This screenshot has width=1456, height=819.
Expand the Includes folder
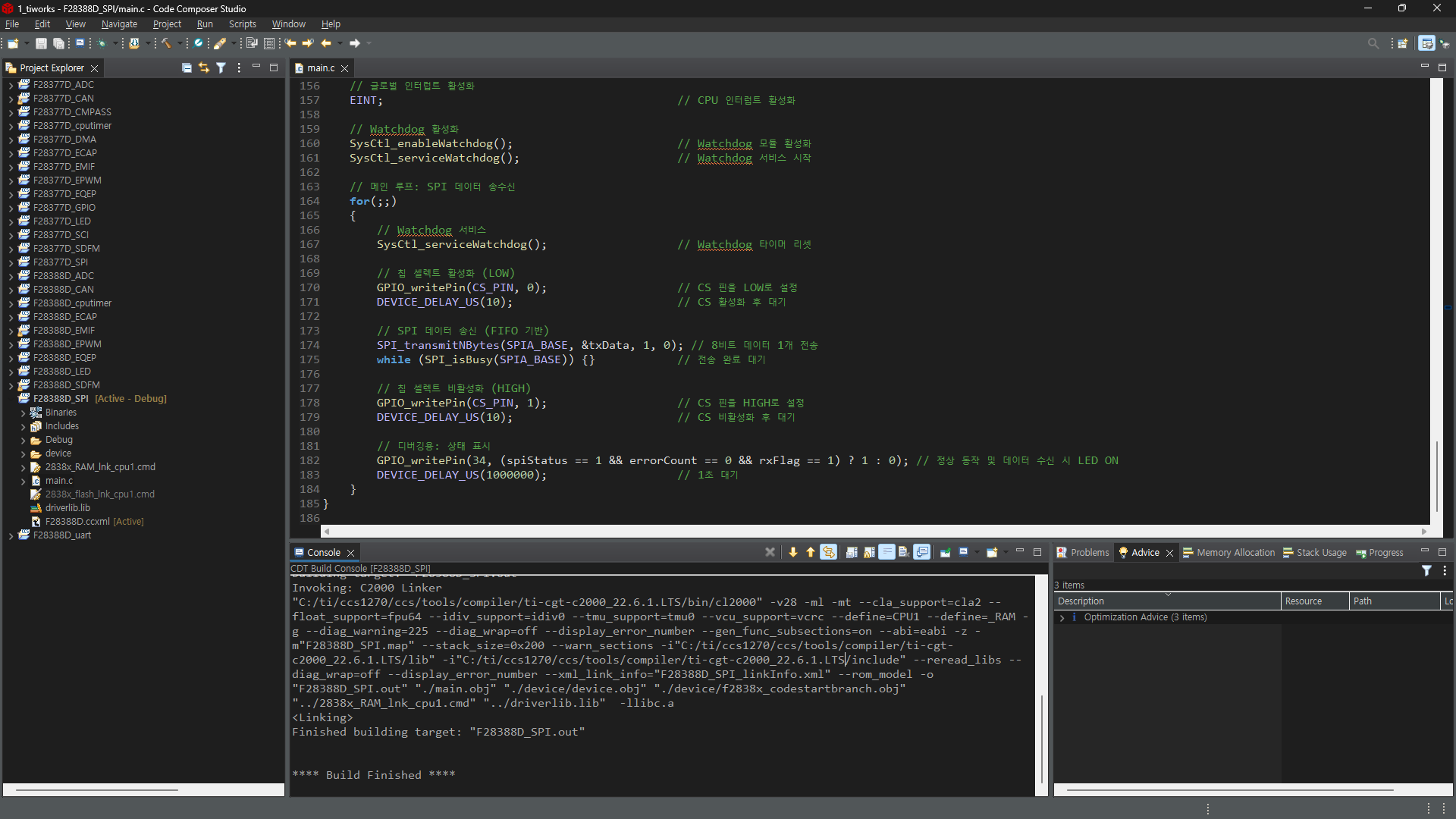point(23,426)
